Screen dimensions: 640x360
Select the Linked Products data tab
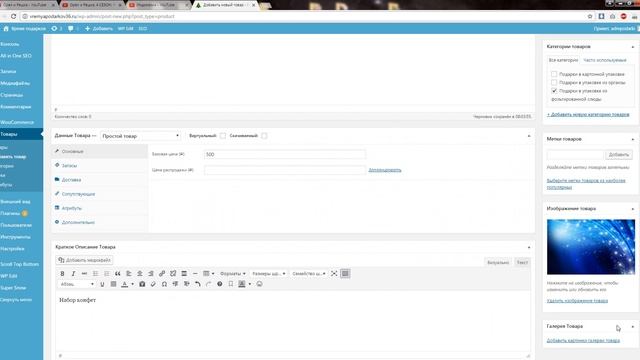pos(100,194)
